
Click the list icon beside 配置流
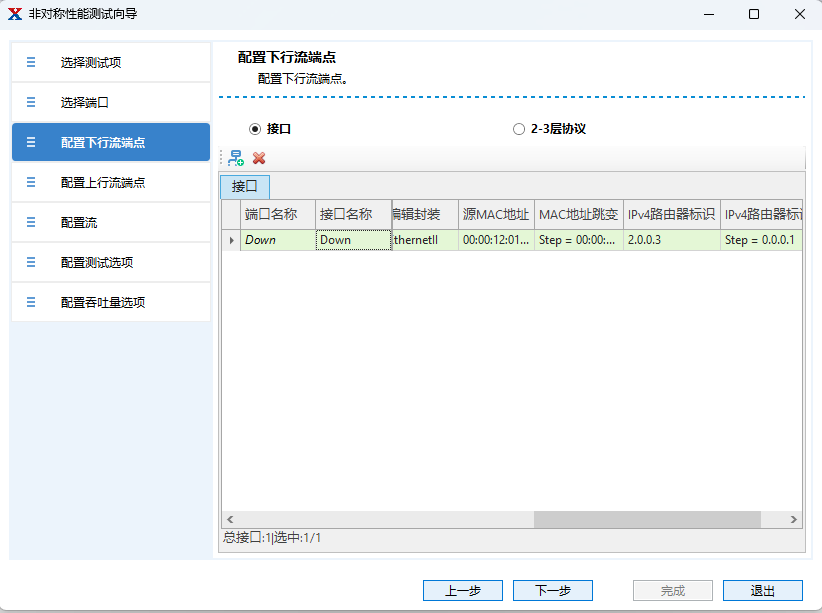pos(31,222)
